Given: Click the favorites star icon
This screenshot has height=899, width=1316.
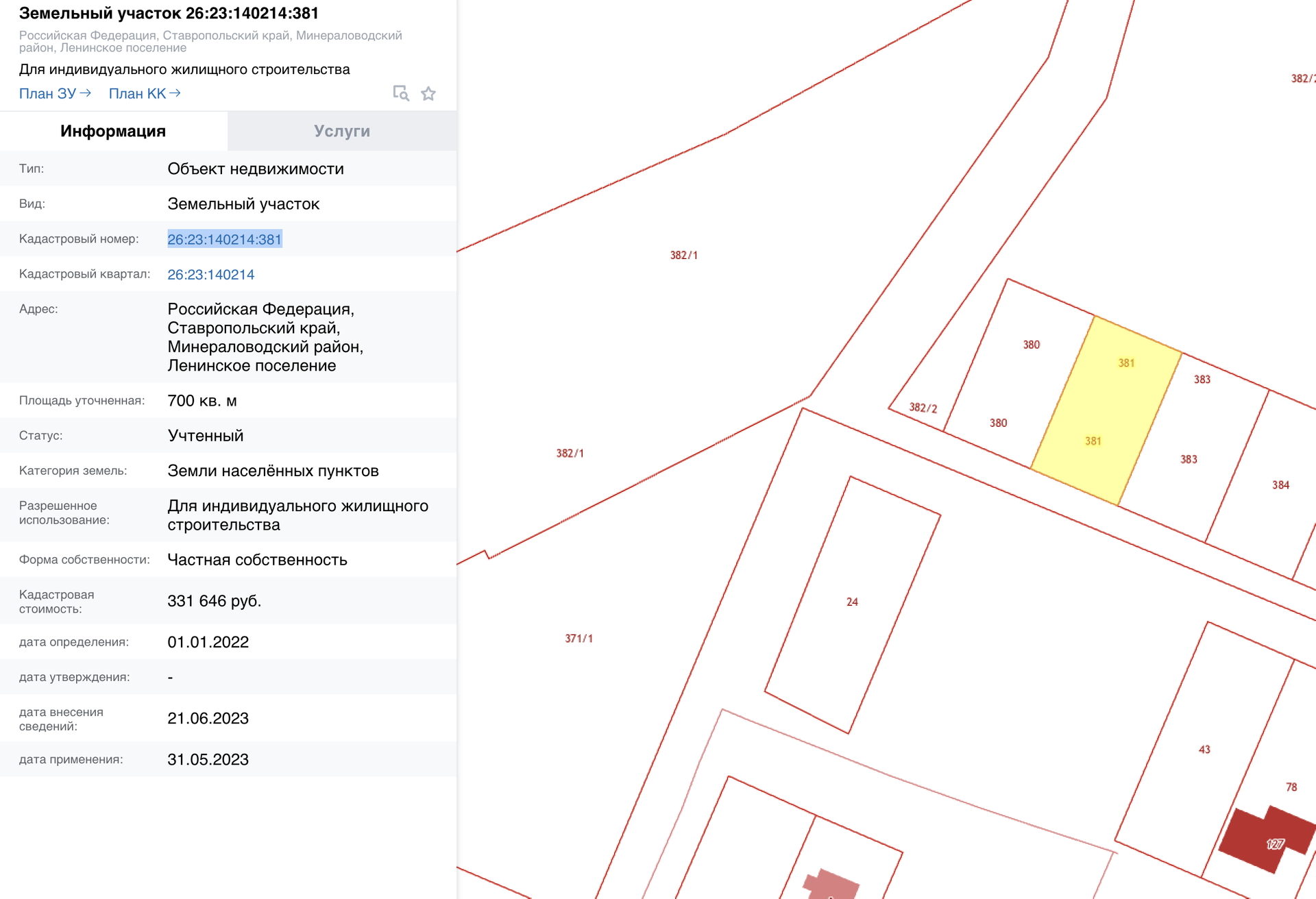Looking at the screenshot, I should tap(428, 93).
